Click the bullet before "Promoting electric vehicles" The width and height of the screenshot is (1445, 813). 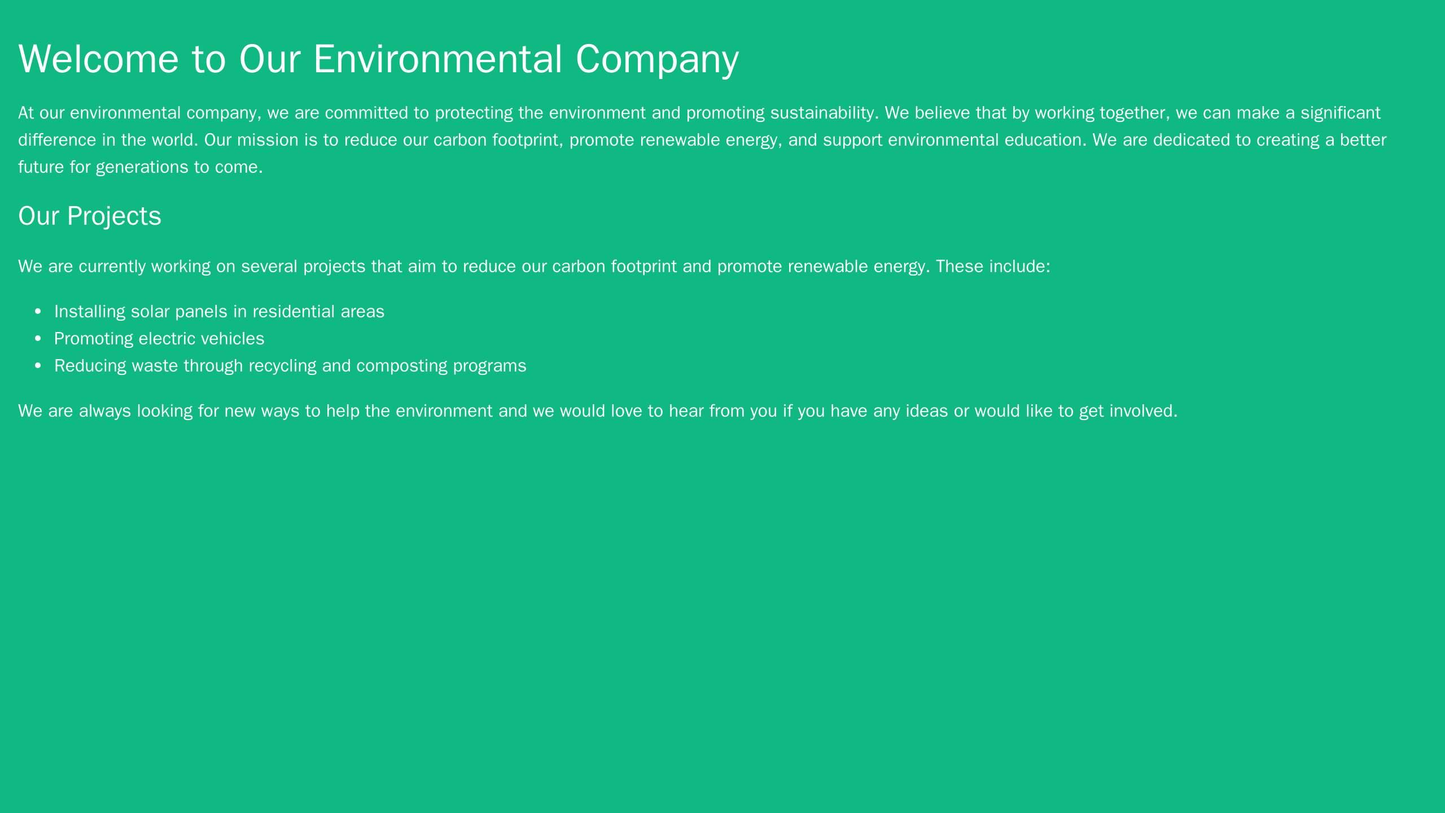pos(38,339)
